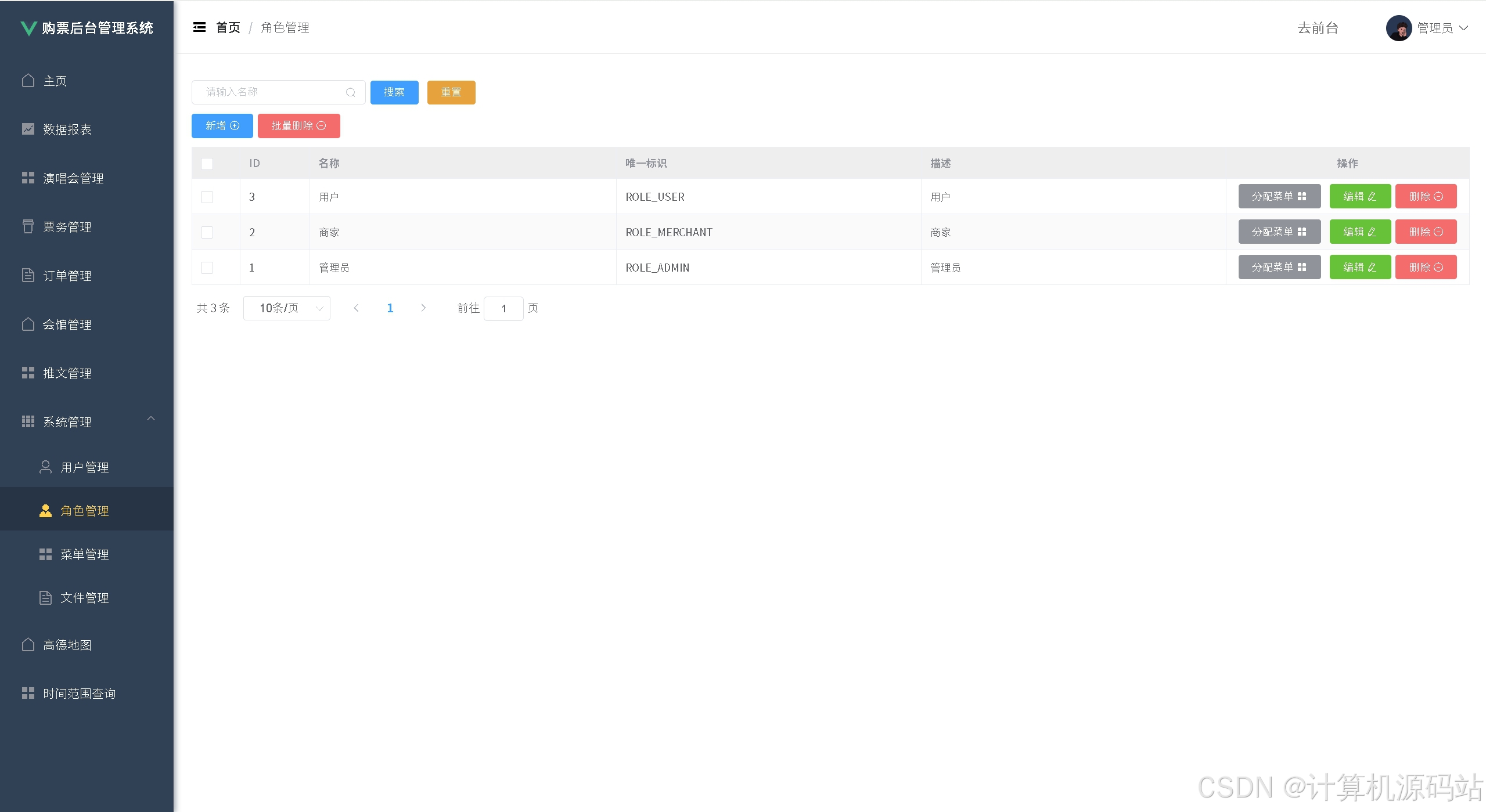Navigate to 会馆管理 in the sidebar
Image resolution: width=1486 pixels, height=812 pixels.
(87, 324)
